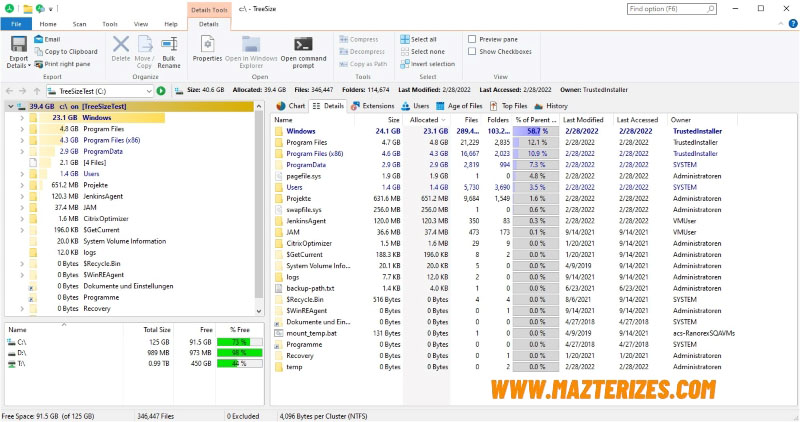800x422 pixels.
Task: Click the folder icon in title bar
Action: pyautogui.click(x=28, y=9)
